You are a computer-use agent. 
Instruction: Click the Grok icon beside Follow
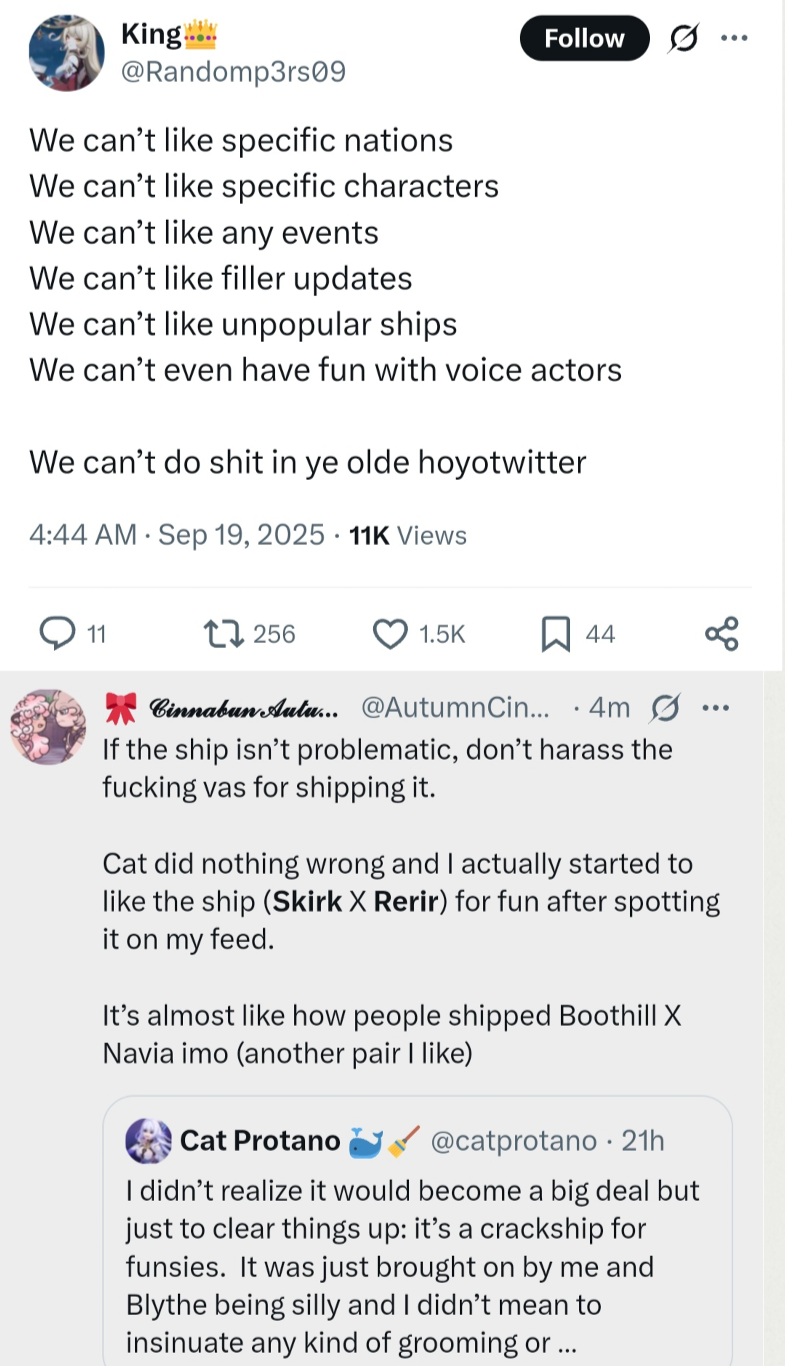tap(685, 39)
